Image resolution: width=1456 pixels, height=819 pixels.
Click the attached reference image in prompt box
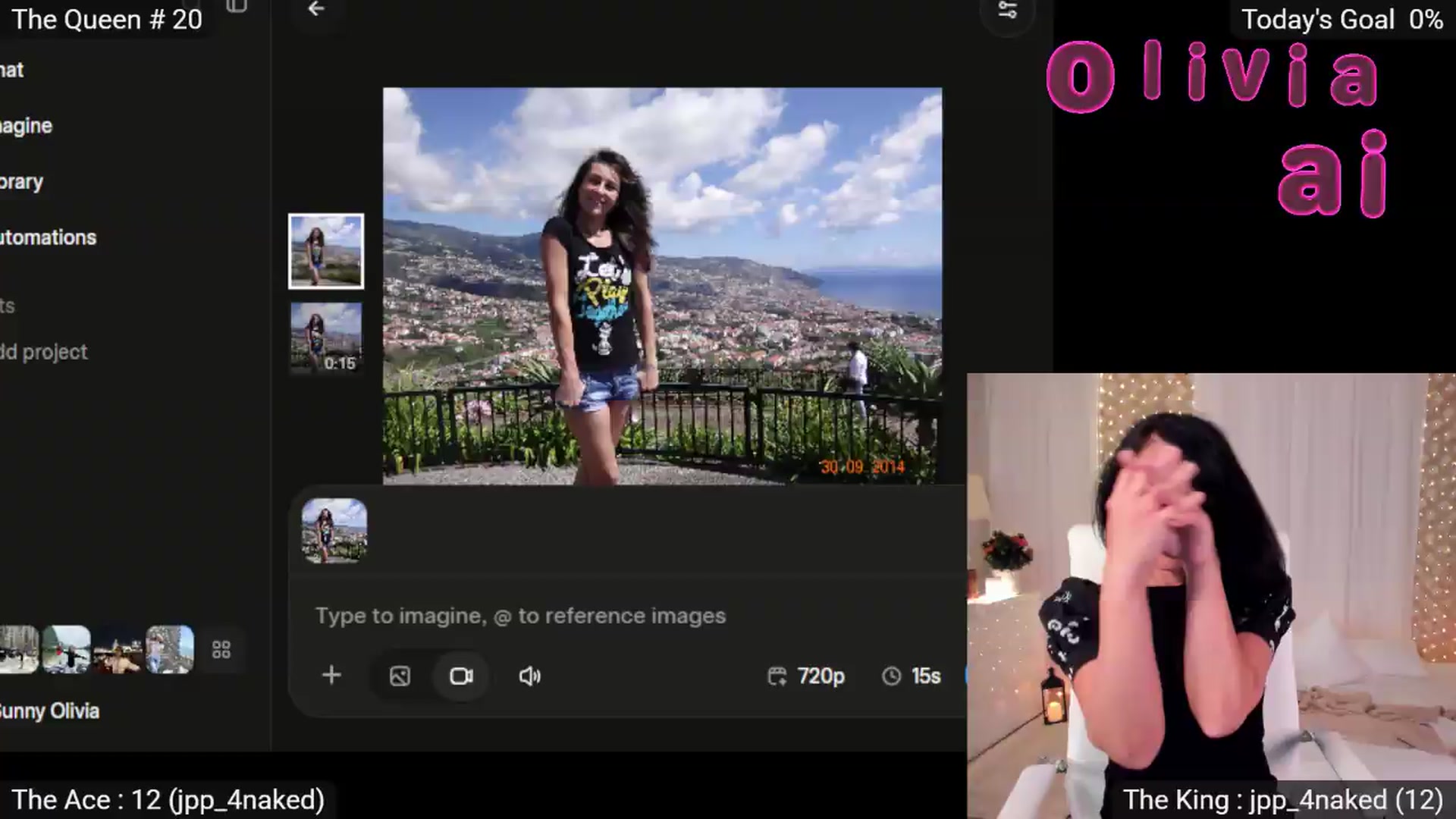coord(334,531)
